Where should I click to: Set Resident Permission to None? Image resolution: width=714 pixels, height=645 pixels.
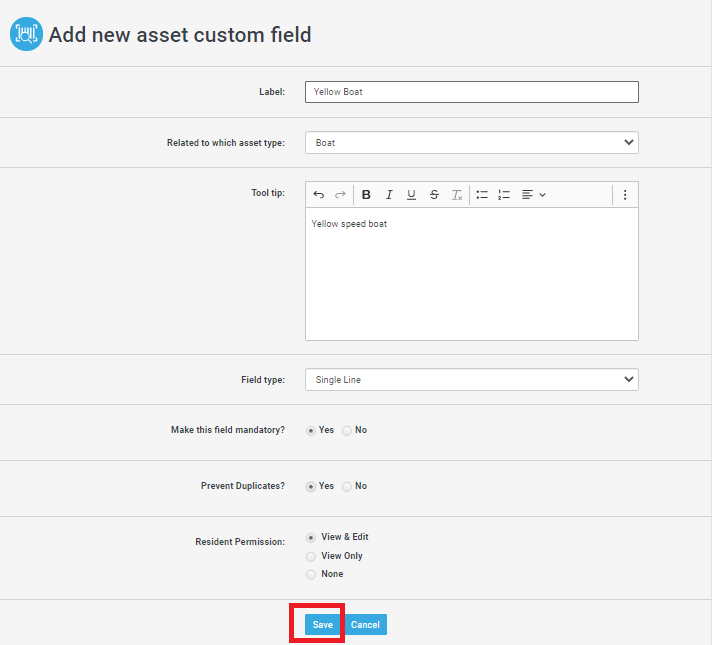(311, 574)
